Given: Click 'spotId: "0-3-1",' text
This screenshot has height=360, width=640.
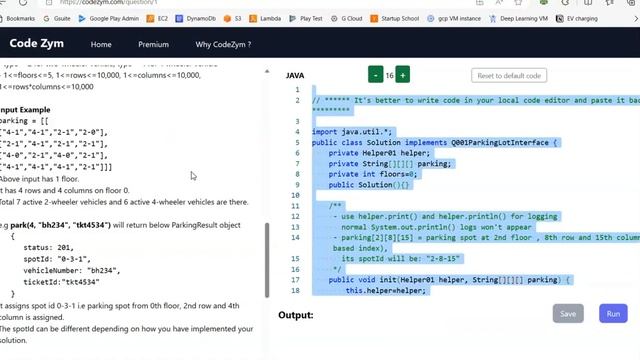Looking at the screenshot, I should 57,259.
